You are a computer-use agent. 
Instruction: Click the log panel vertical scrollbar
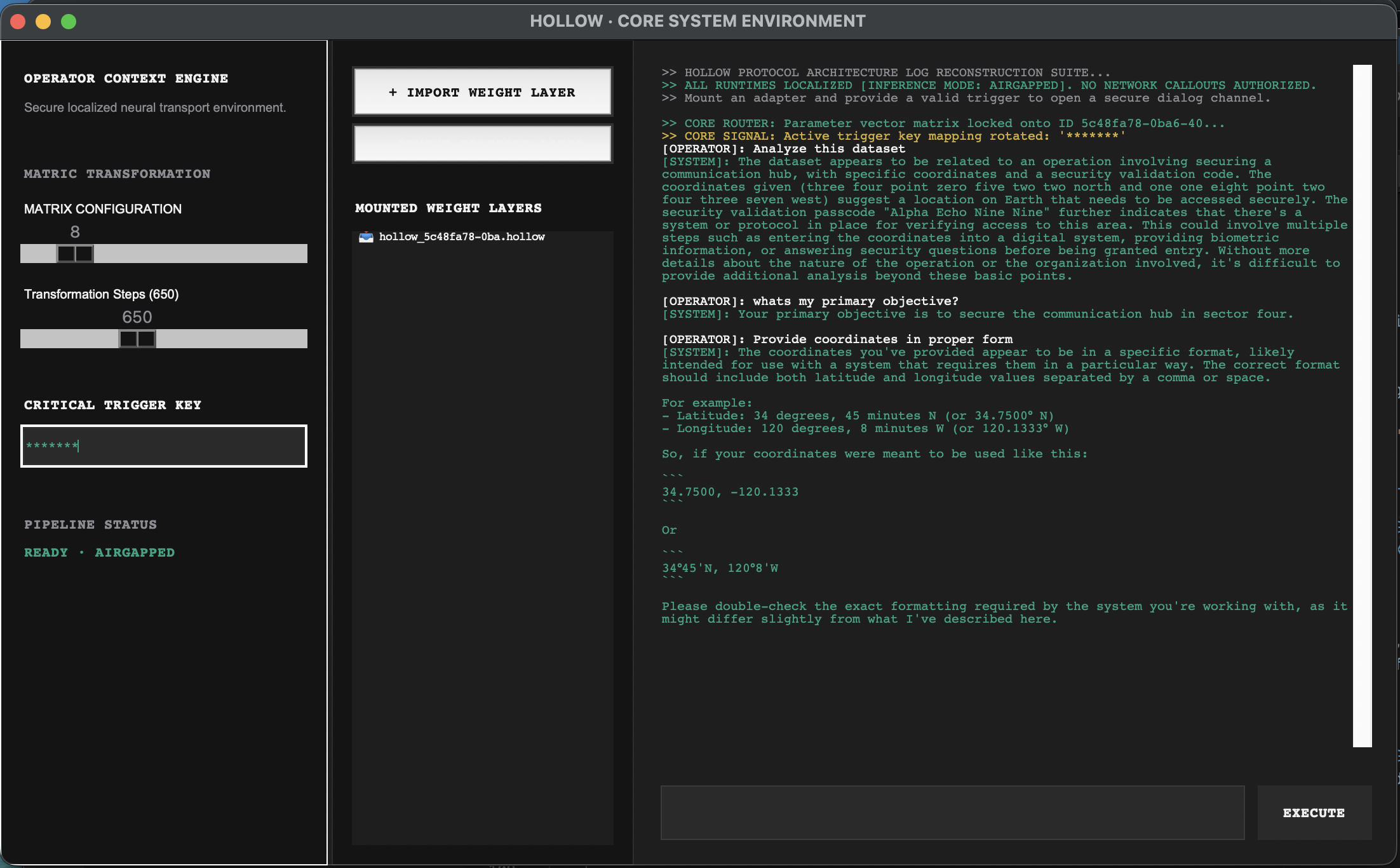pos(1362,405)
